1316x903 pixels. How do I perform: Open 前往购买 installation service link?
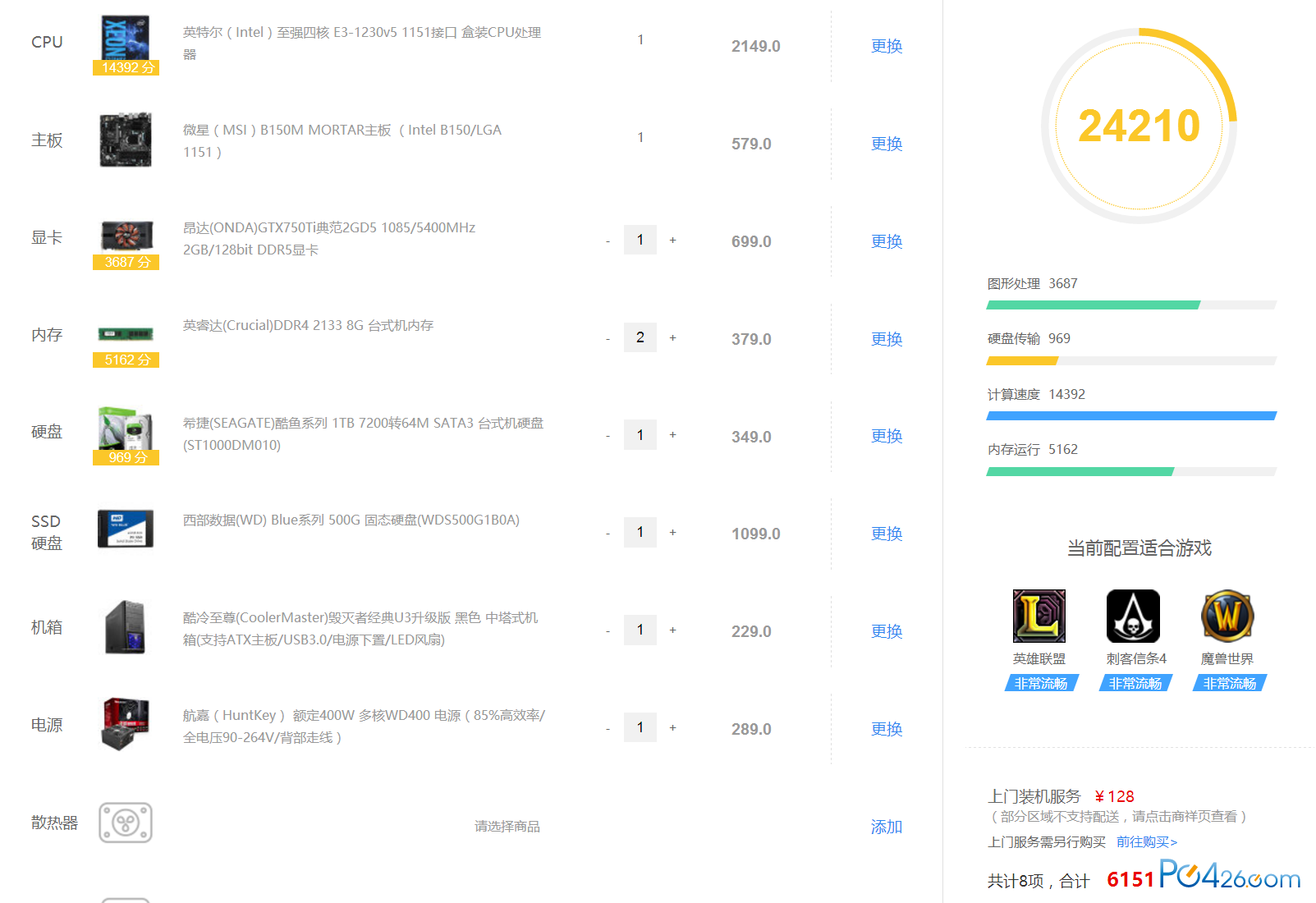[1147, 842]
